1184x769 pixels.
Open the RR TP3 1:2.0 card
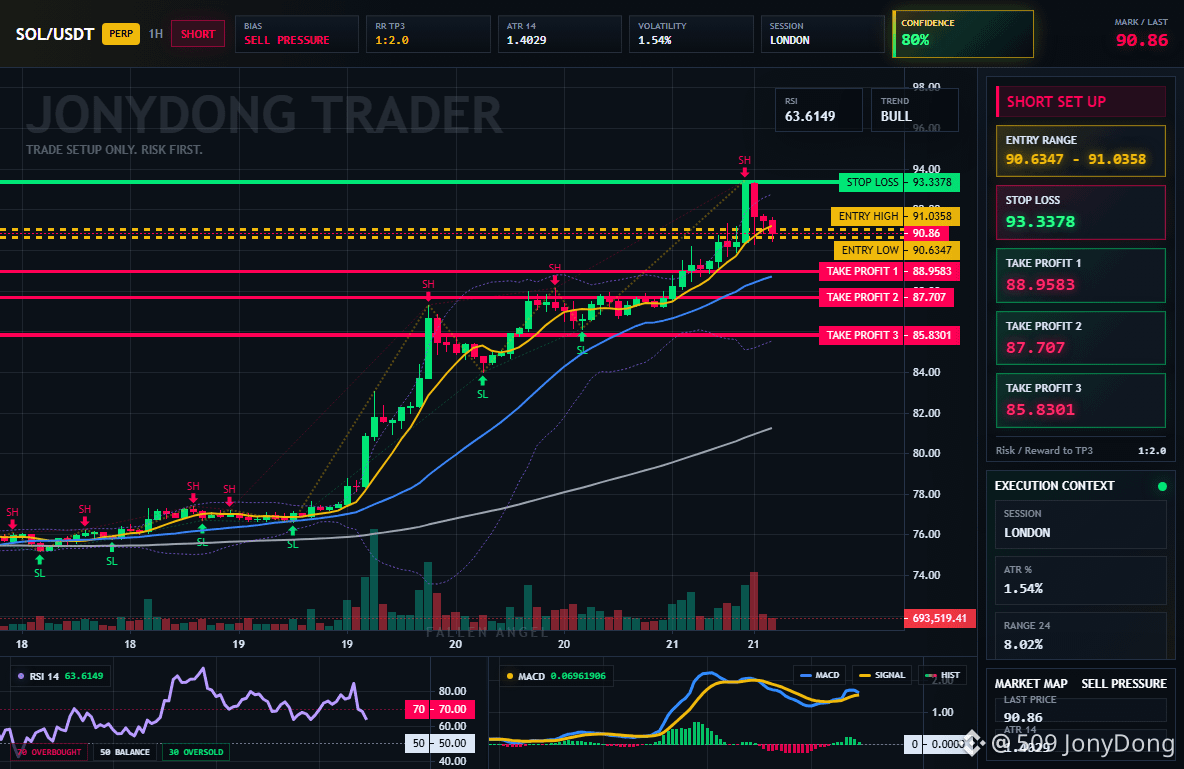click(x=428, y=34)
